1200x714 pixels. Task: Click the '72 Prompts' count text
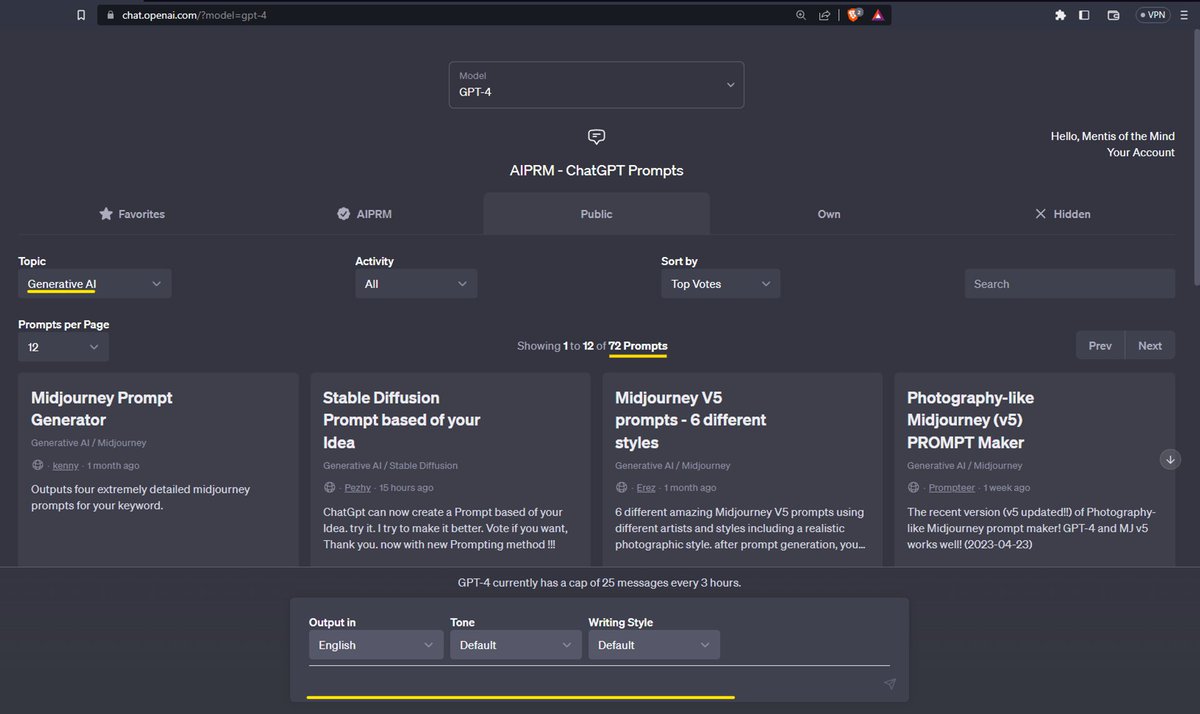638,346
